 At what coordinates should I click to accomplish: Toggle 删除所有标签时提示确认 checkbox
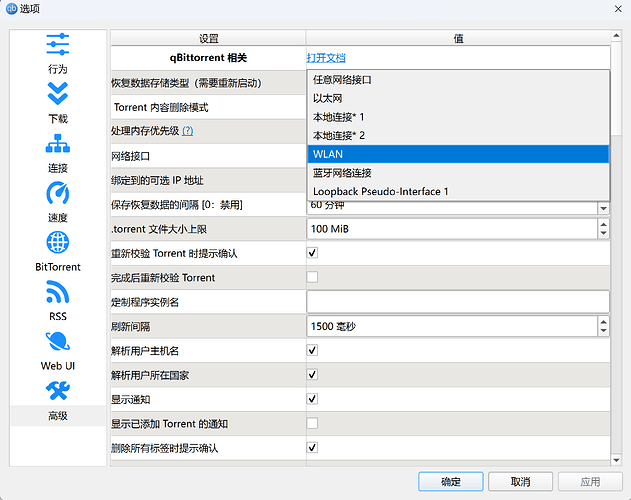coord(312,448)
